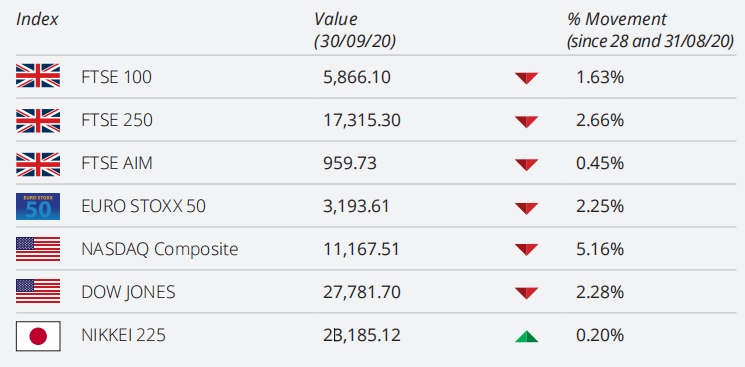
Task: Click the Japan flag beside NIKKEI 225
Action: [38, 336]
